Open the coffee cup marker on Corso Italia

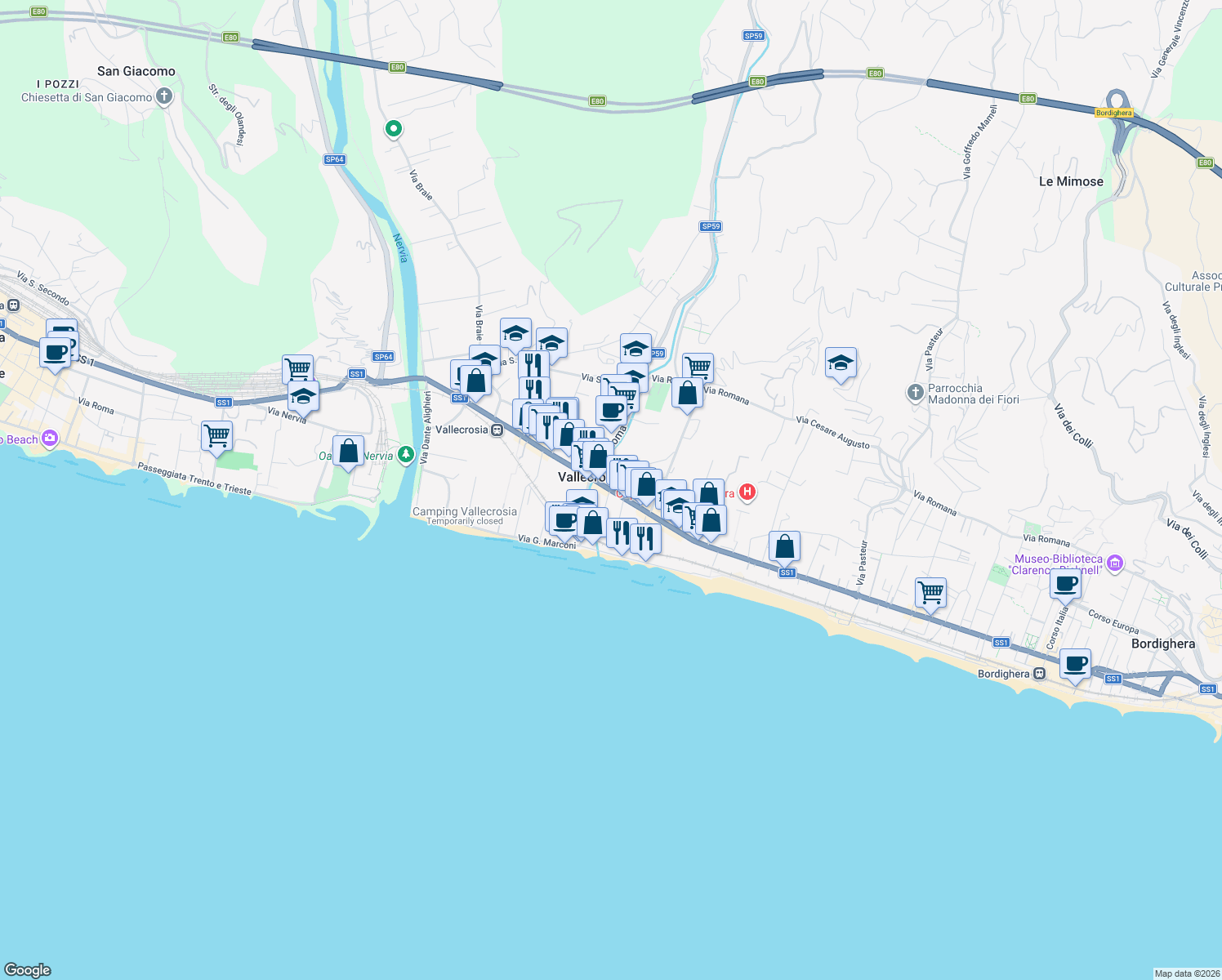[1065, 583]
